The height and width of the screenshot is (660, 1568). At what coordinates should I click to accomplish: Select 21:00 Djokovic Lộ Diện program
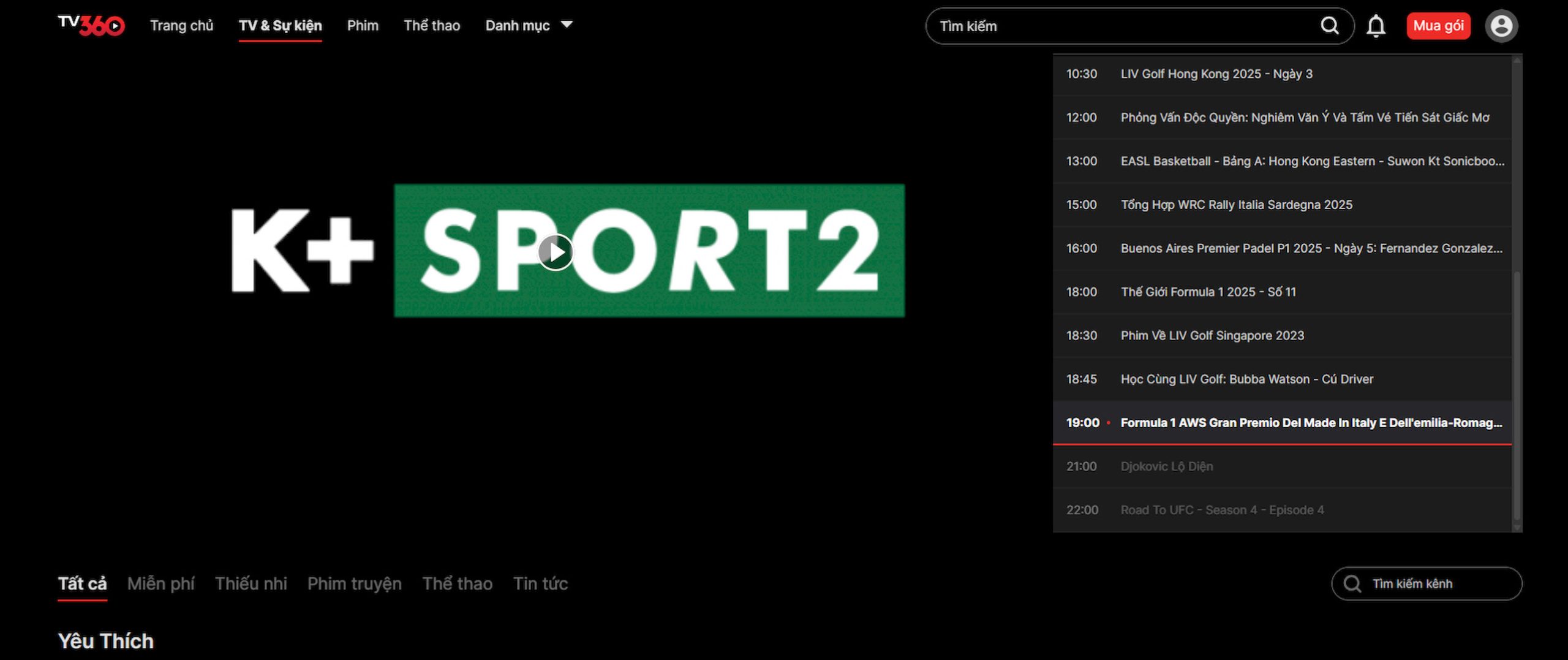pos(1283,466)
